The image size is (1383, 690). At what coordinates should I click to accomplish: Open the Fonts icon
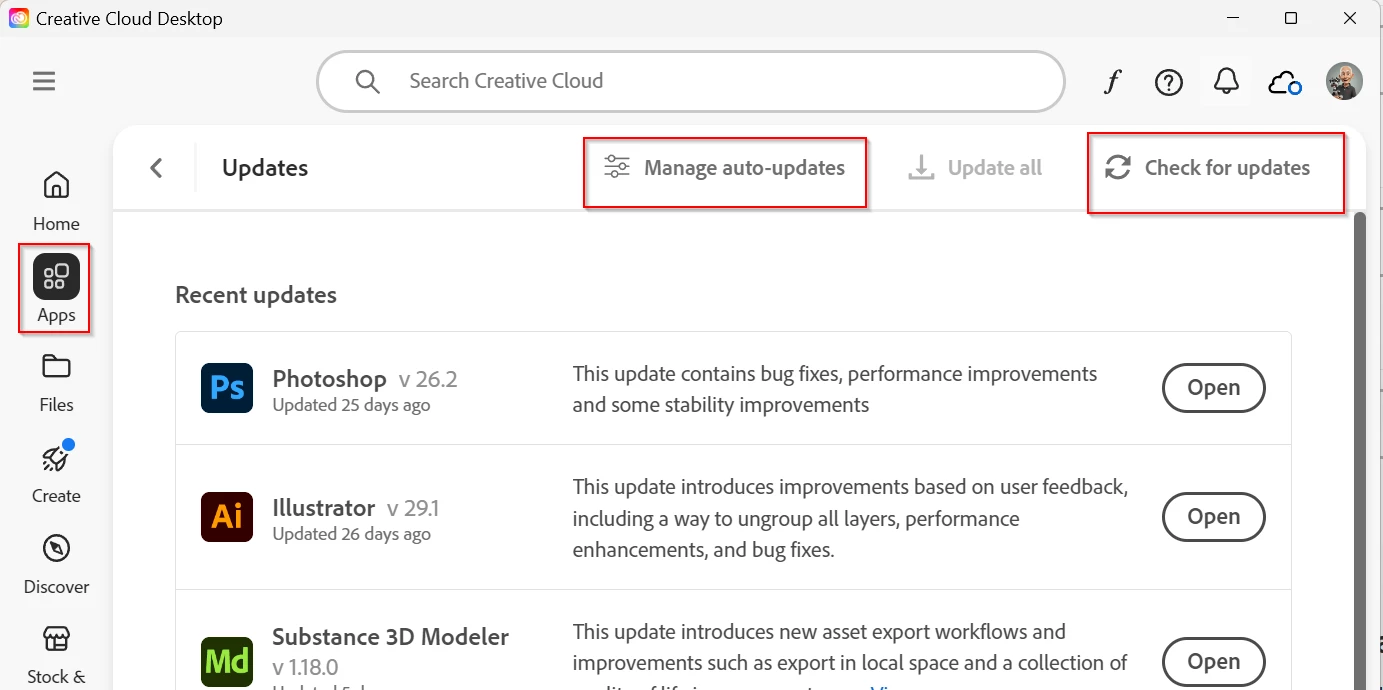[1112, 82]
